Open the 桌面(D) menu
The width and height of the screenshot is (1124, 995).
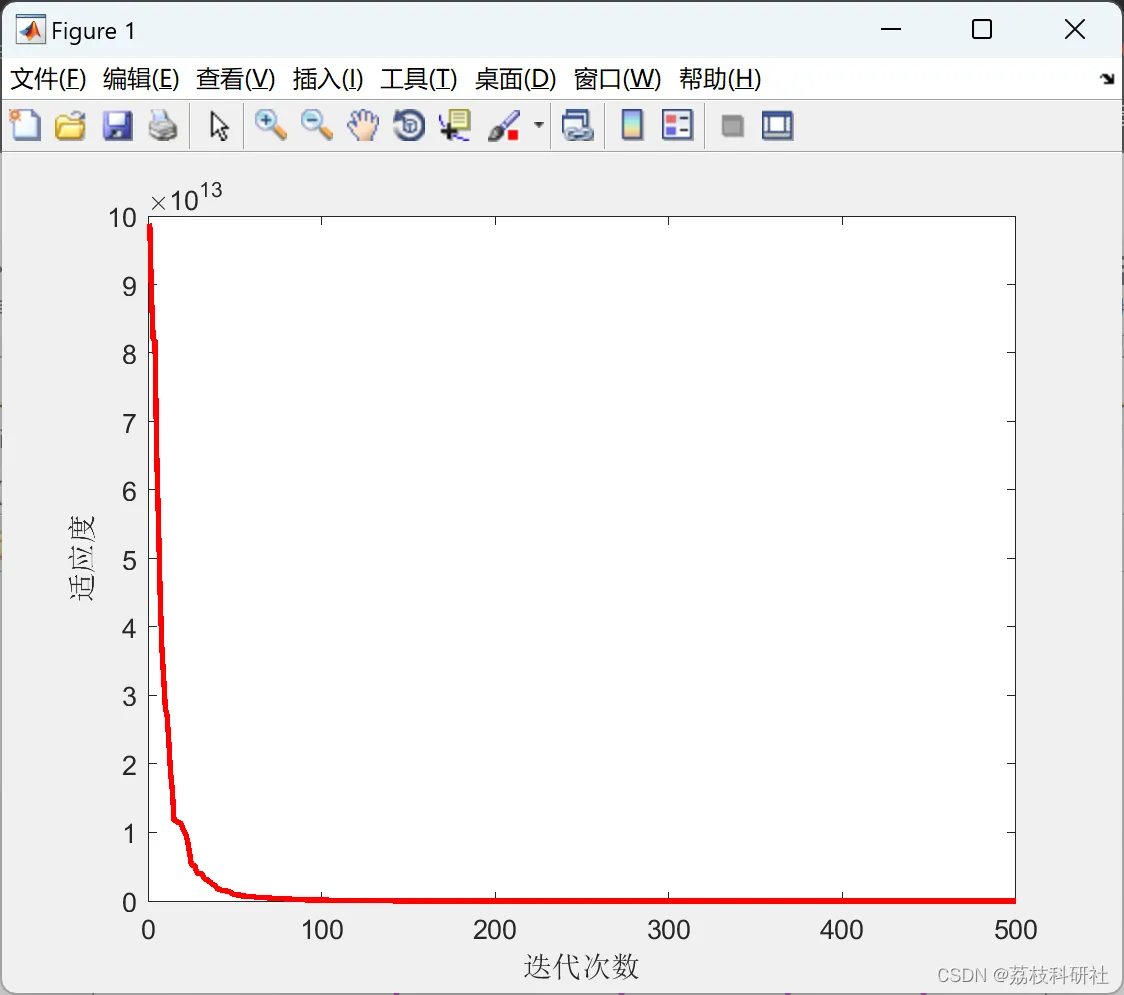tap(515, 79)
